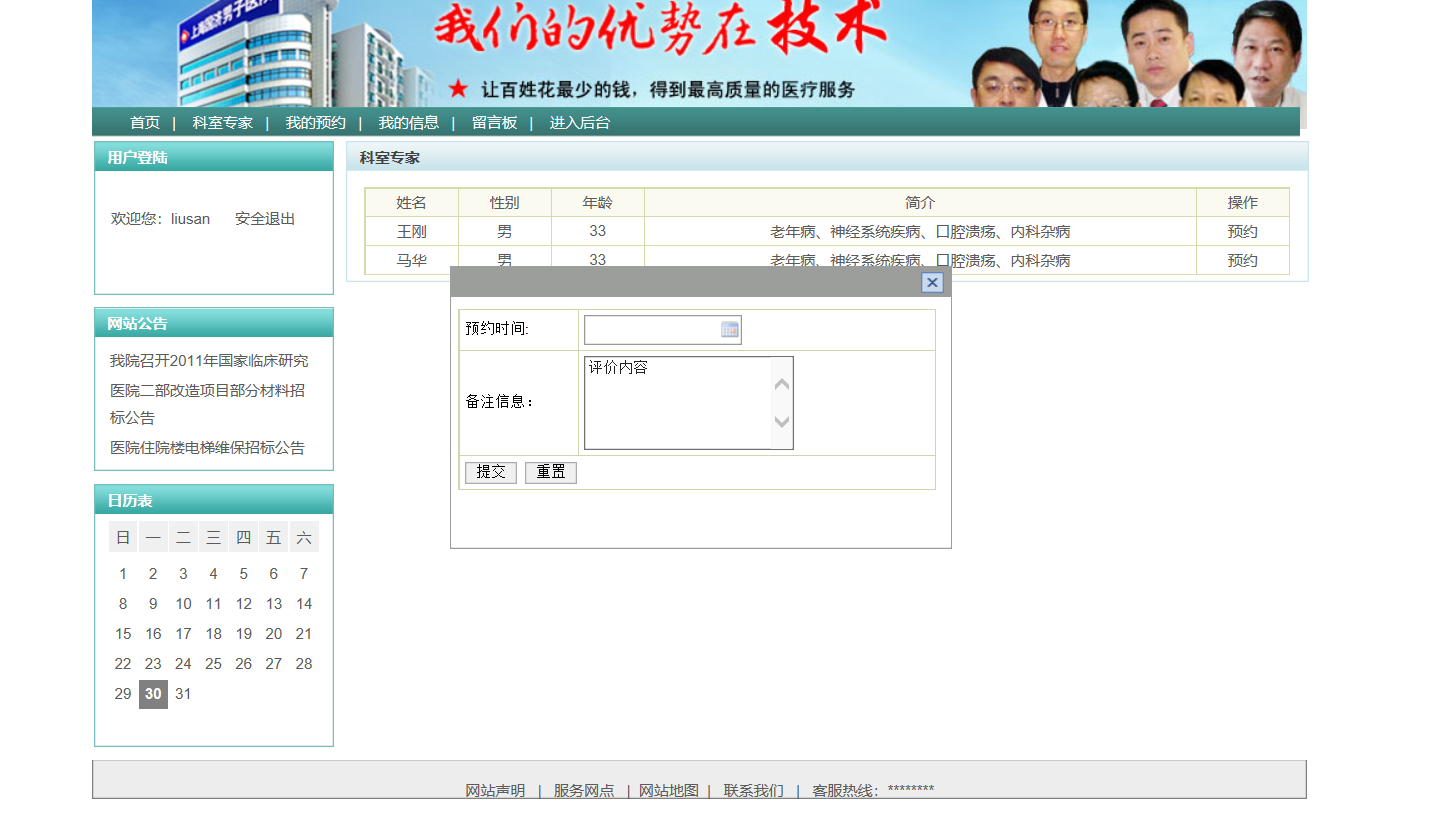Viewport: 1430px width, 829px height.
Task: Click the textarea scroll down arrow
Action: point(782,422)
